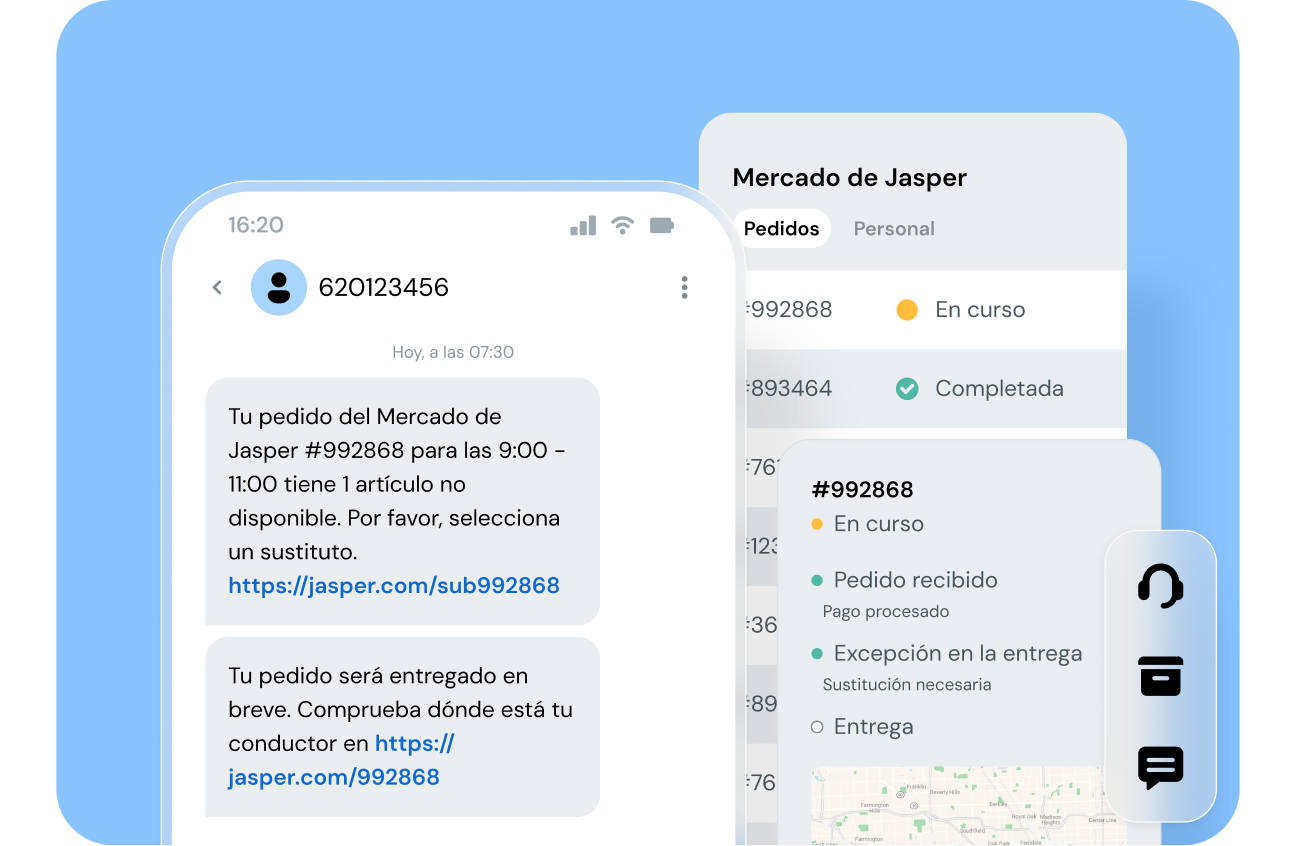Image resolution: width=1296 pixels, height=846 pixels.
Task: Click the yellow En curso status dot
Action: pyautogui.click(x=908, y=310)
